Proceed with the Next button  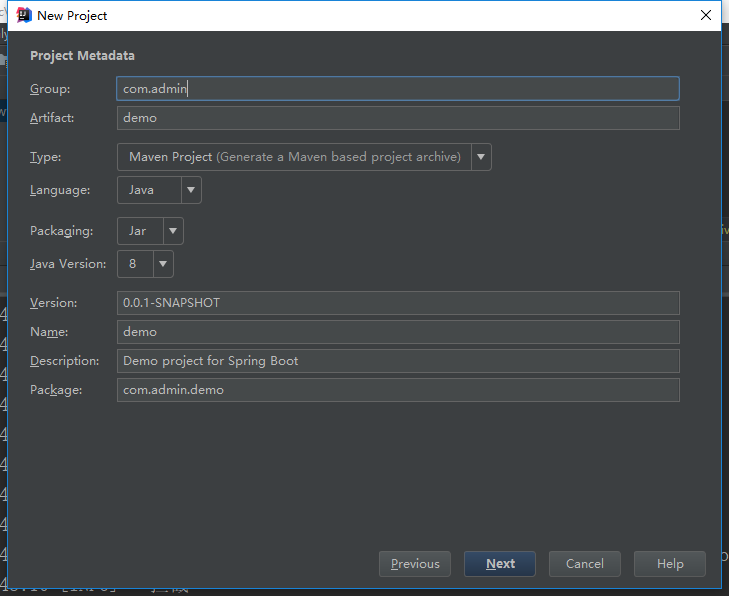point(500,564)
